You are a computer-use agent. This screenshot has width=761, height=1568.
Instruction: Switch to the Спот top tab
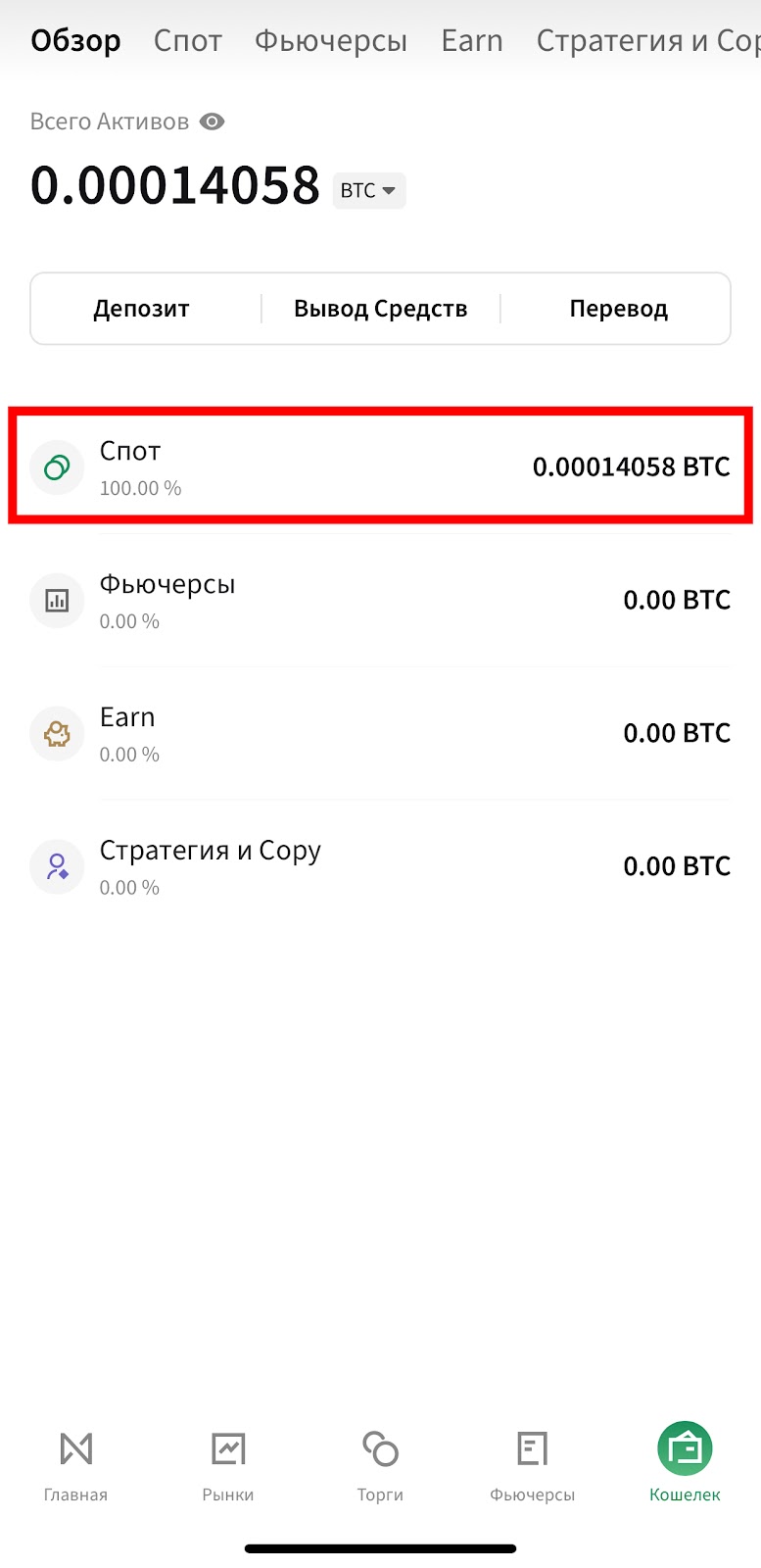pyautogui.click(x=188, y=40)
